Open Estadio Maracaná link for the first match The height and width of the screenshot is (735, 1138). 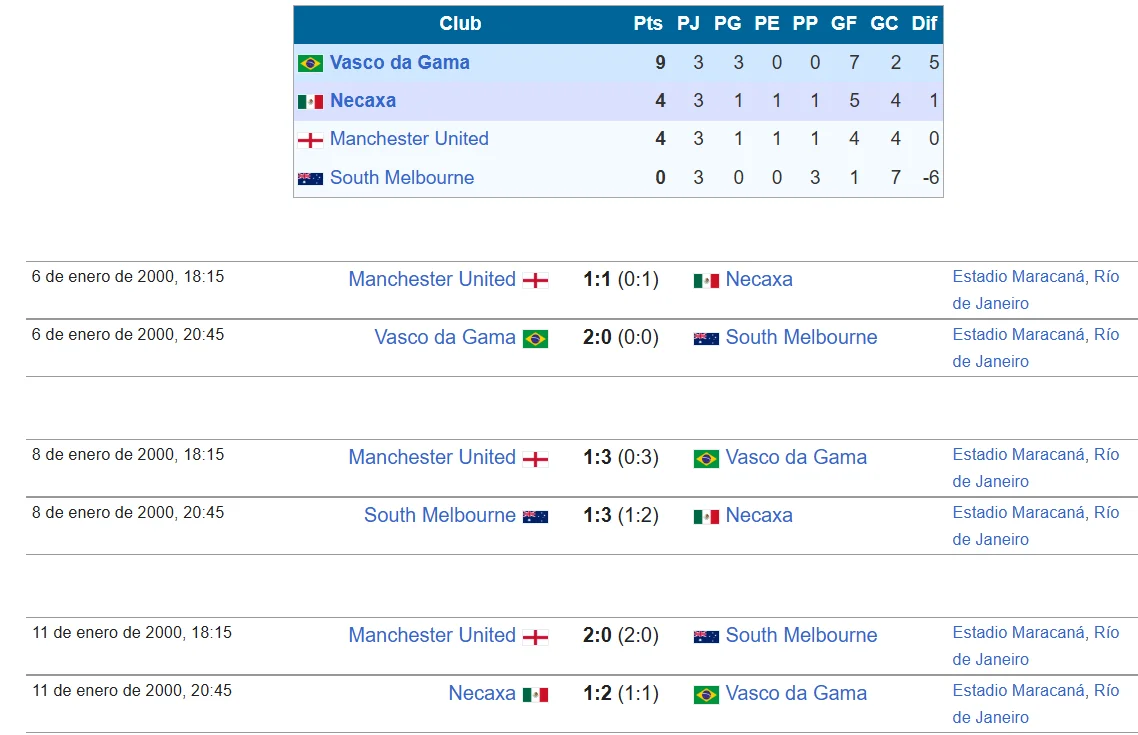pos(1018,277)
